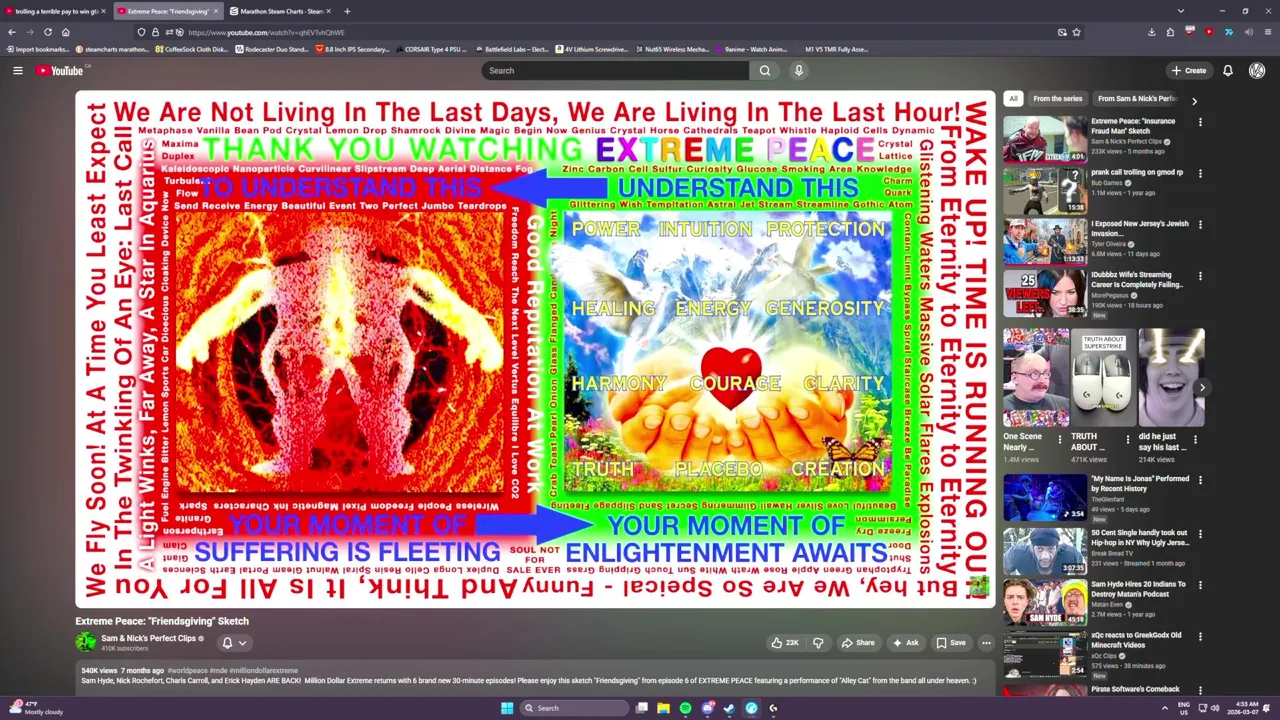Image resolution: width=1280 pixels, height=720 pixels.
Task: Select From Sam & Nick's Perfect Clips chip
Action: pos(1136,99)
